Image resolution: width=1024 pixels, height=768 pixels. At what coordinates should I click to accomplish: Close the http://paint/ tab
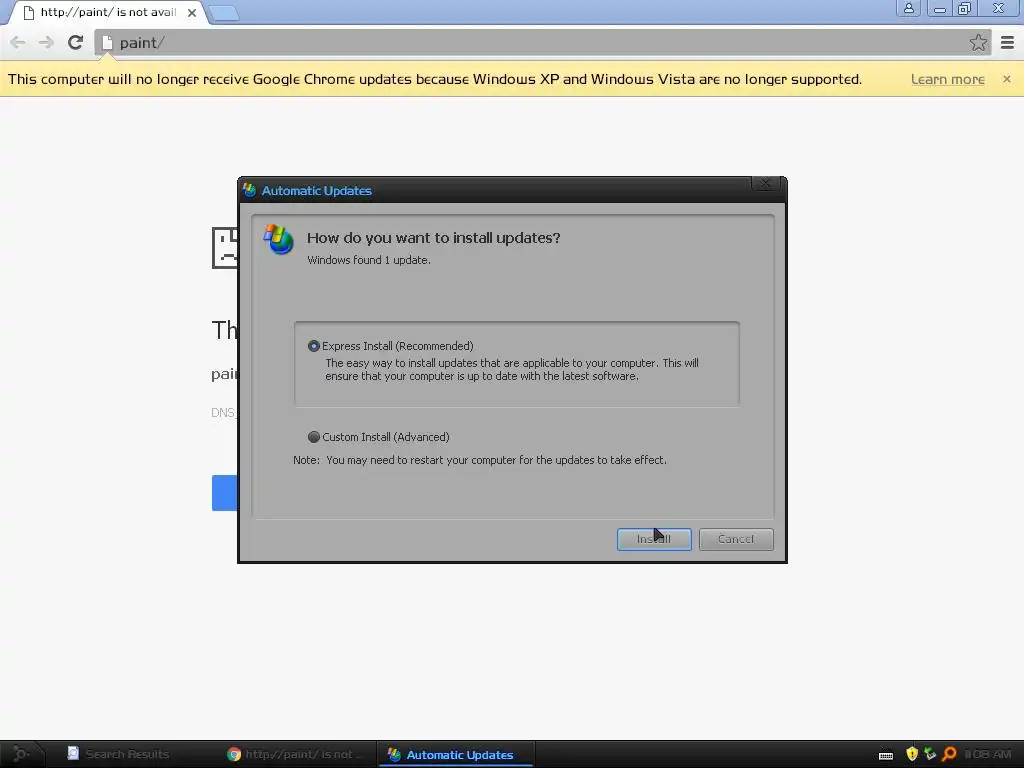192,12
